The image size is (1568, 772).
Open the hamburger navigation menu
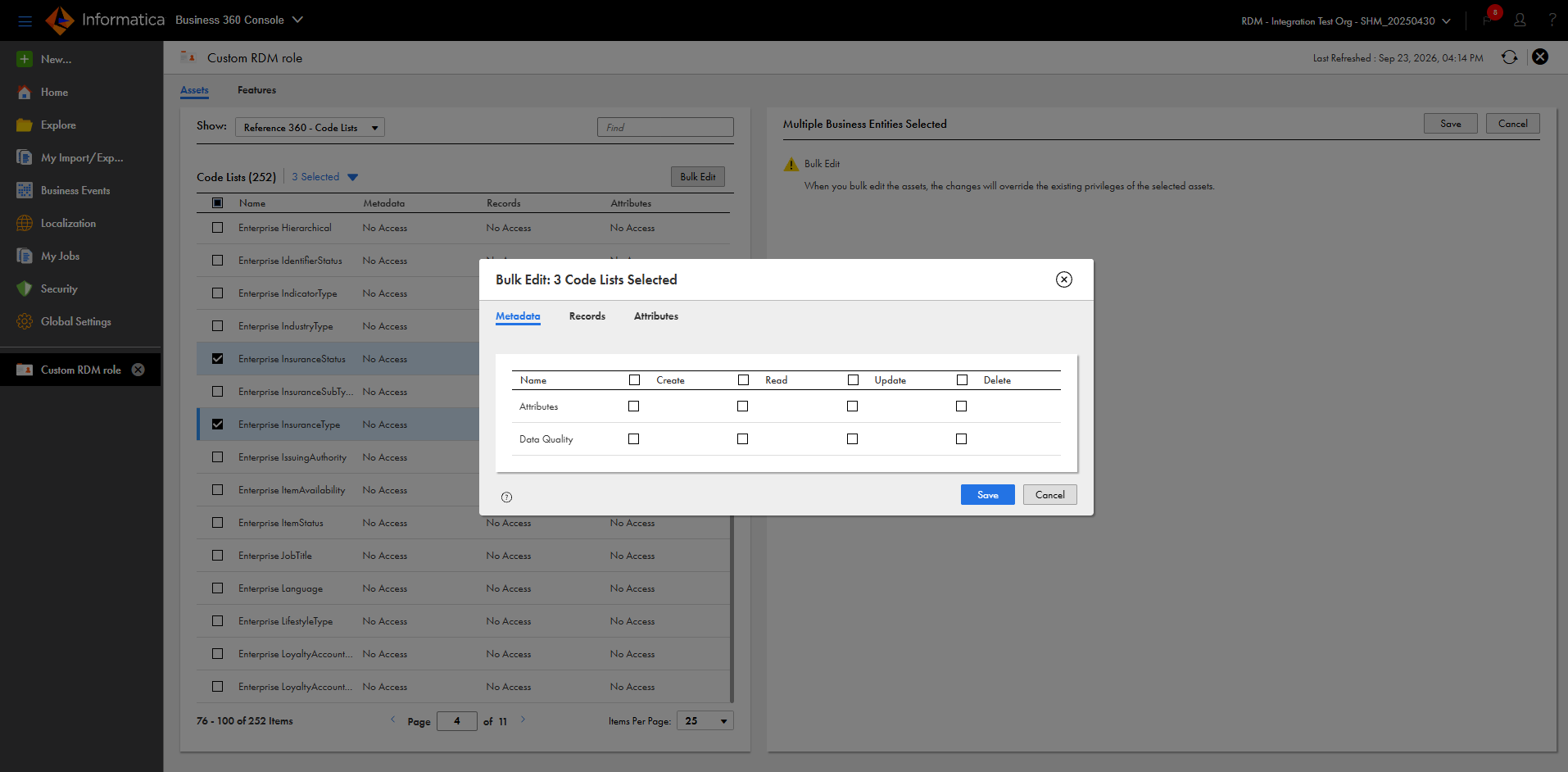click(x=25, y=20)
